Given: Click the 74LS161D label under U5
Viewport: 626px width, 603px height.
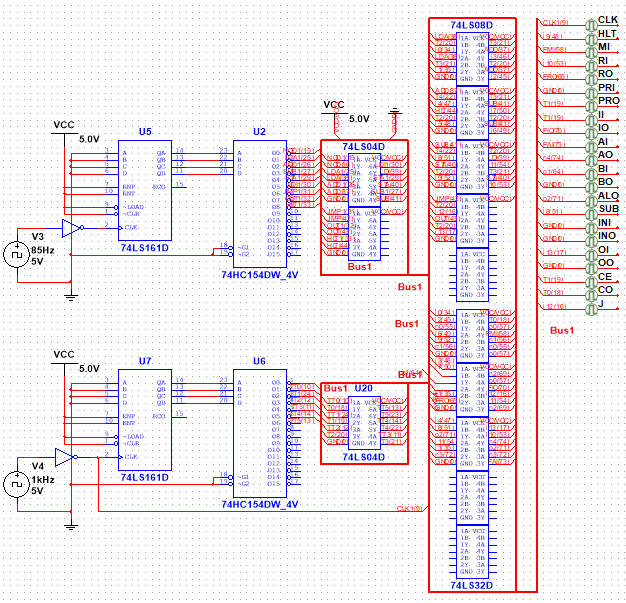Looking at the screenshot, I should [145, 248].
